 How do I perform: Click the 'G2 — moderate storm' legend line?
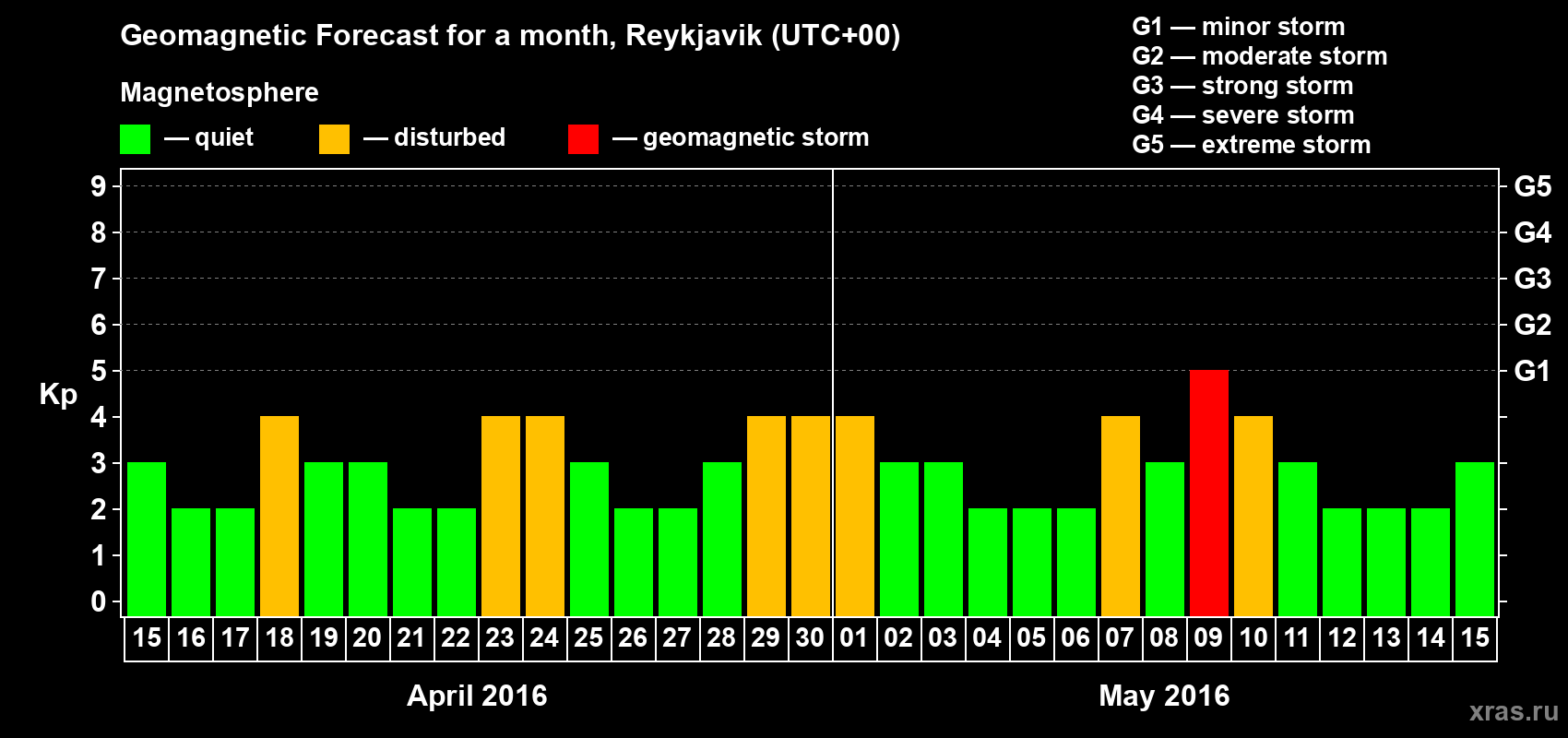(1260, 56)
